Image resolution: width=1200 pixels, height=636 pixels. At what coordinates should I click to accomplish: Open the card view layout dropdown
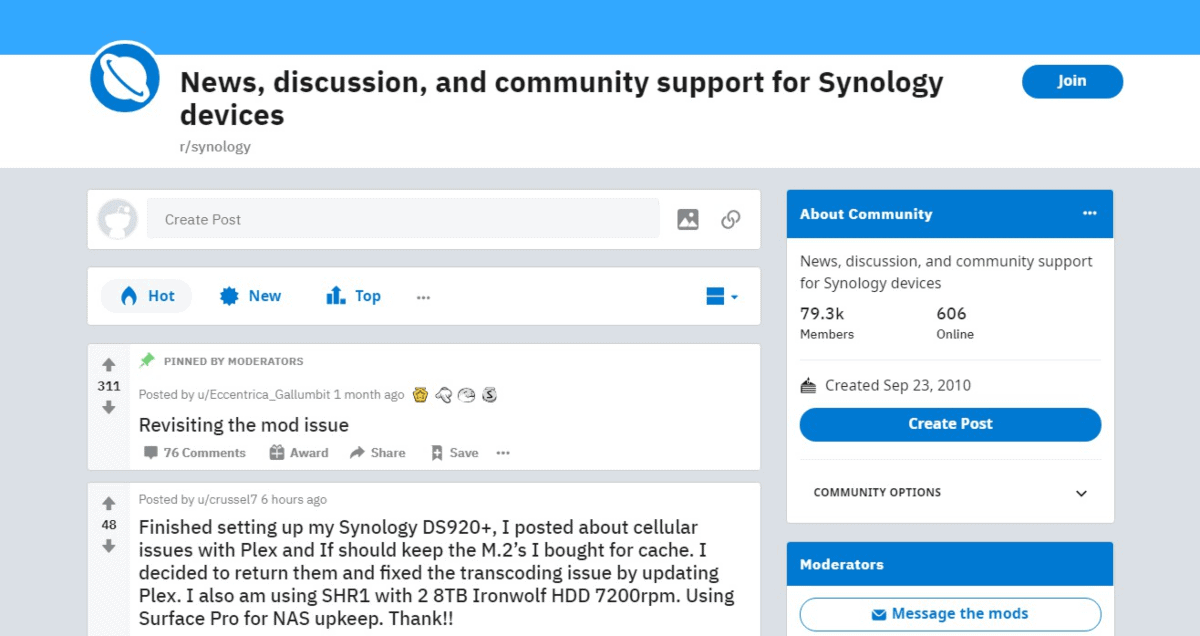tap(722, 296)
